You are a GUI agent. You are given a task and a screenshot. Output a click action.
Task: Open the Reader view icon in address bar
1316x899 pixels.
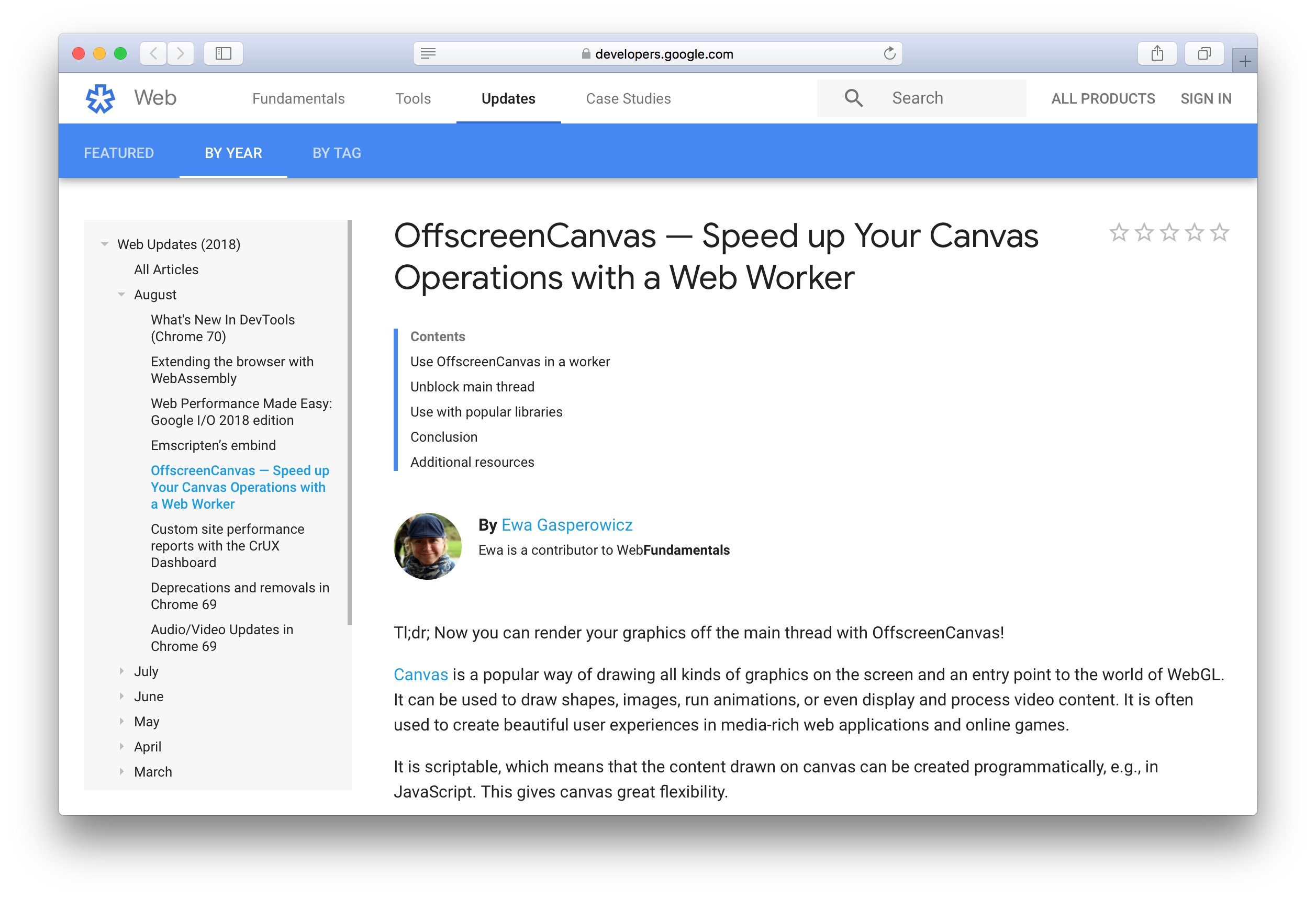[428, 53]
